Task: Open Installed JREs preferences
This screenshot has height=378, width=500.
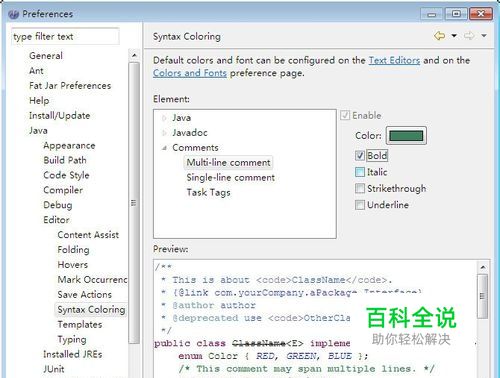Action: [x=73, y=354]
